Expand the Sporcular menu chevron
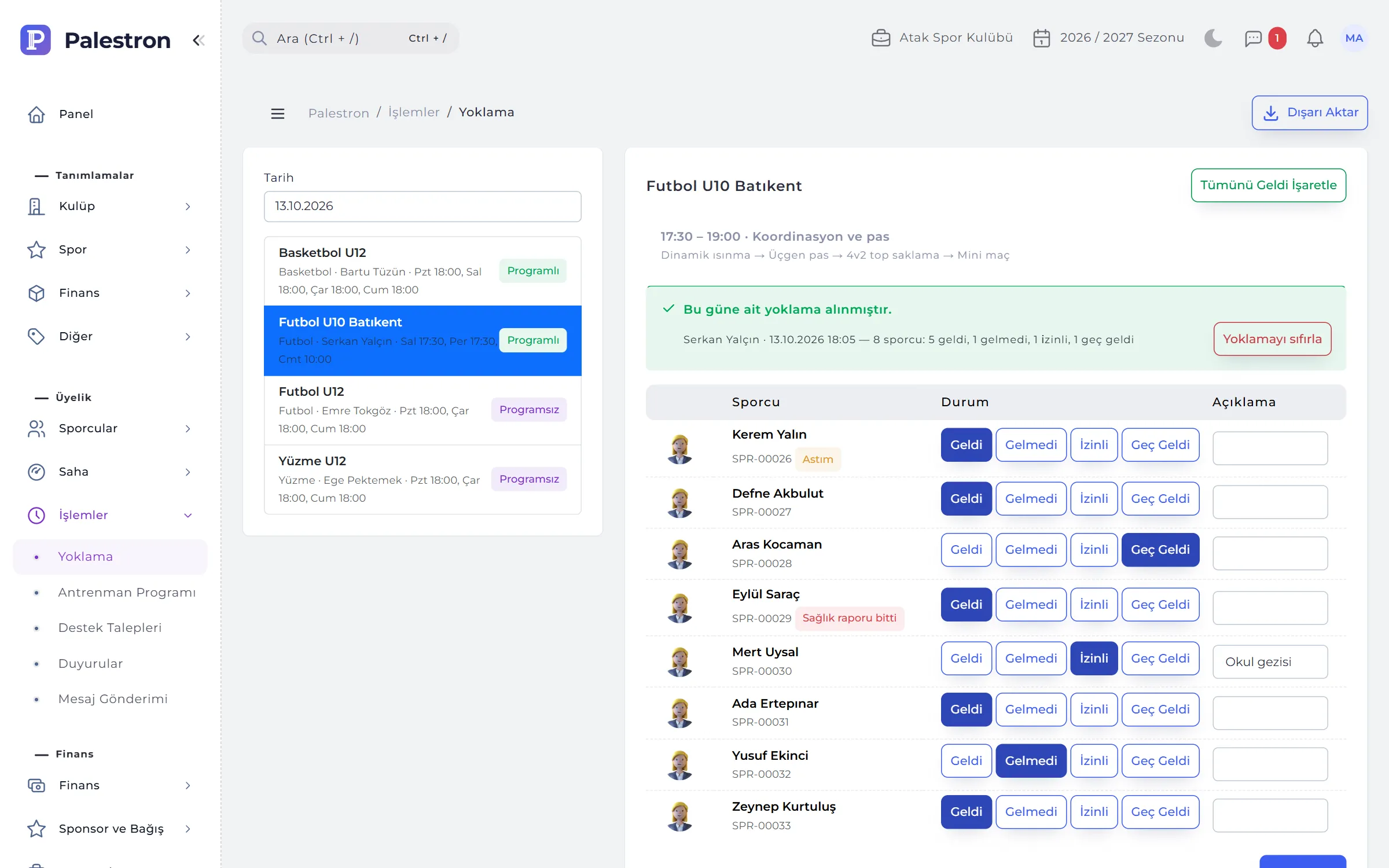Image resolution: width=1389 pixels, height=868 pixels. pyautogui.click(x=188, y=429)
